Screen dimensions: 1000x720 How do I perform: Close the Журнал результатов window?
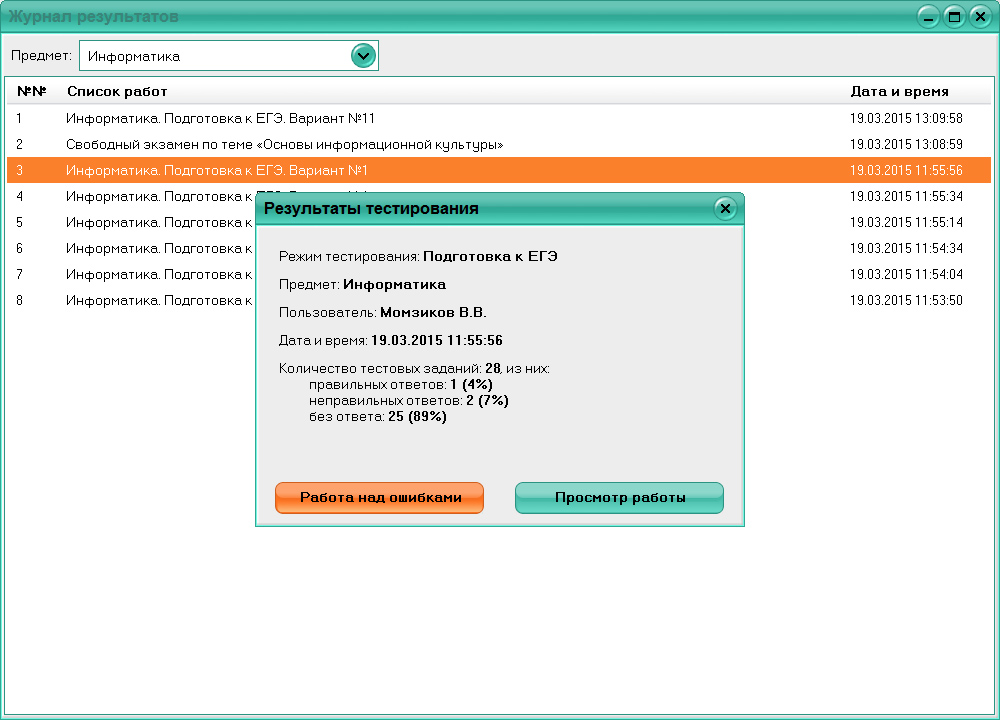979,16
